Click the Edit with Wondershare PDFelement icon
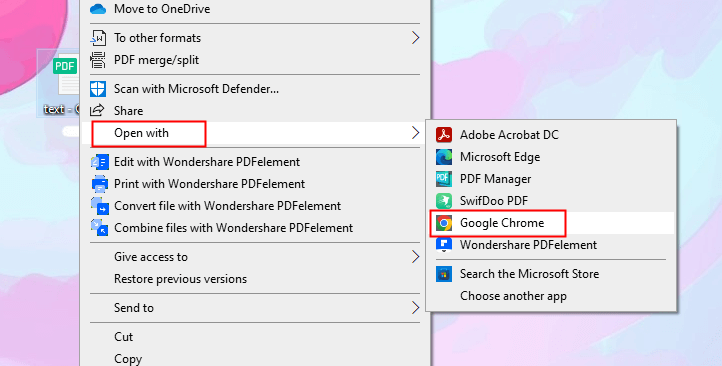The height and width of the screenshot is (366, 722). point(99,162)
